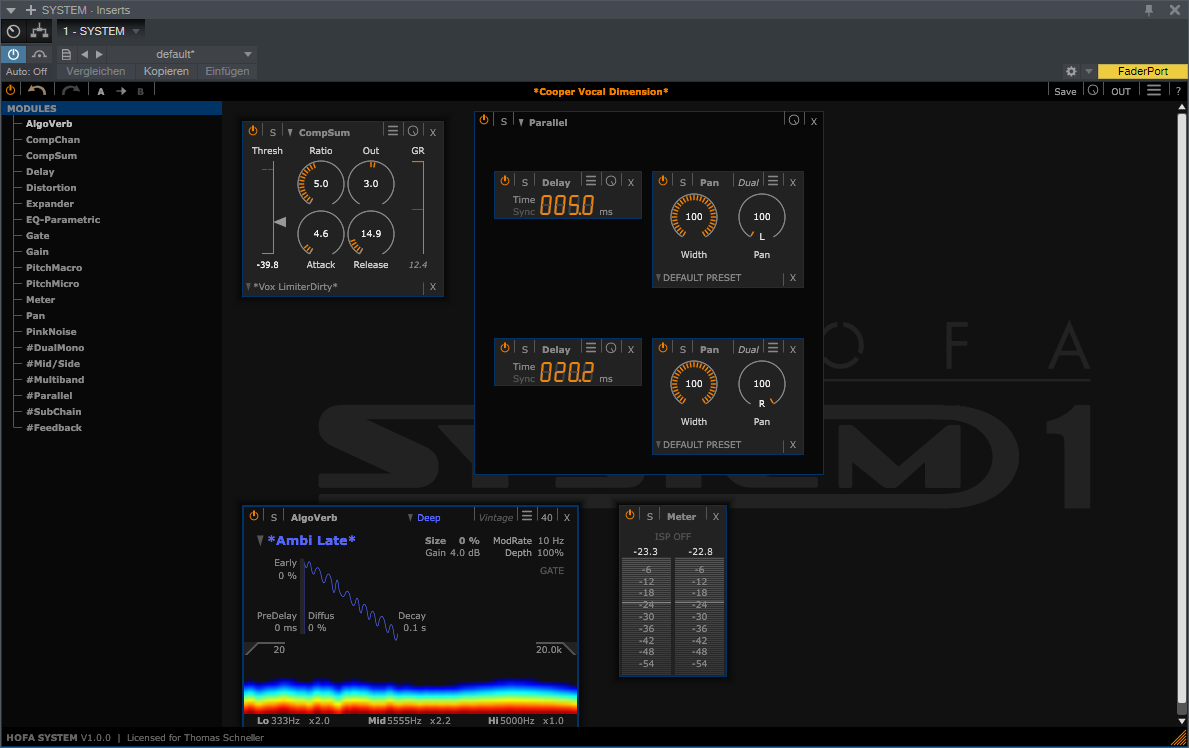The height and width of the screenshot is (748, 1189).
Task: Click the GATE label in AlgoVerb
Action: pyautogui.click(x=551, y=570)
